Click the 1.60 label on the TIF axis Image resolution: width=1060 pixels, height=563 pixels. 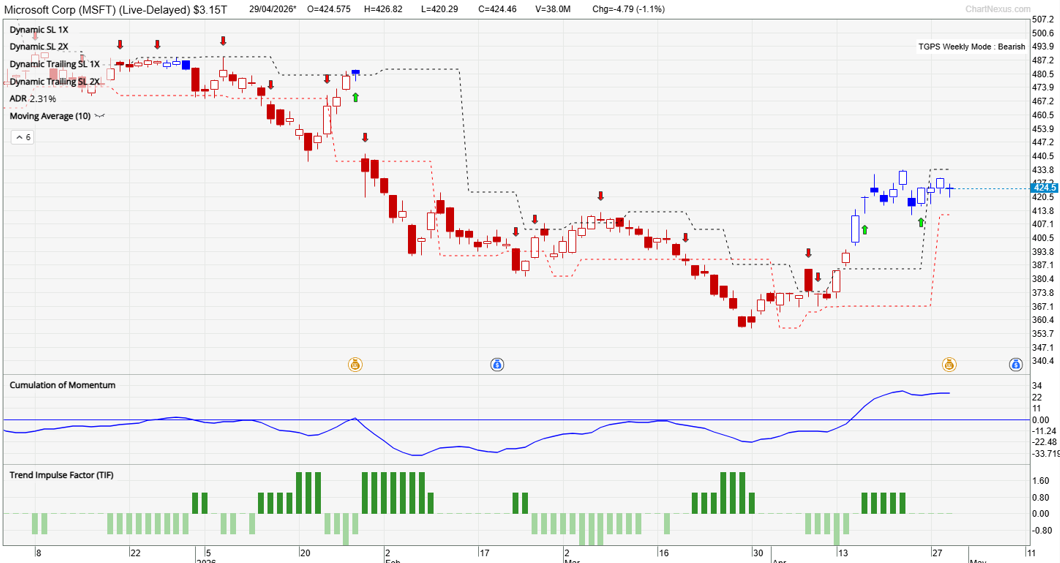pyautogui.click(x=1040, y=481)
